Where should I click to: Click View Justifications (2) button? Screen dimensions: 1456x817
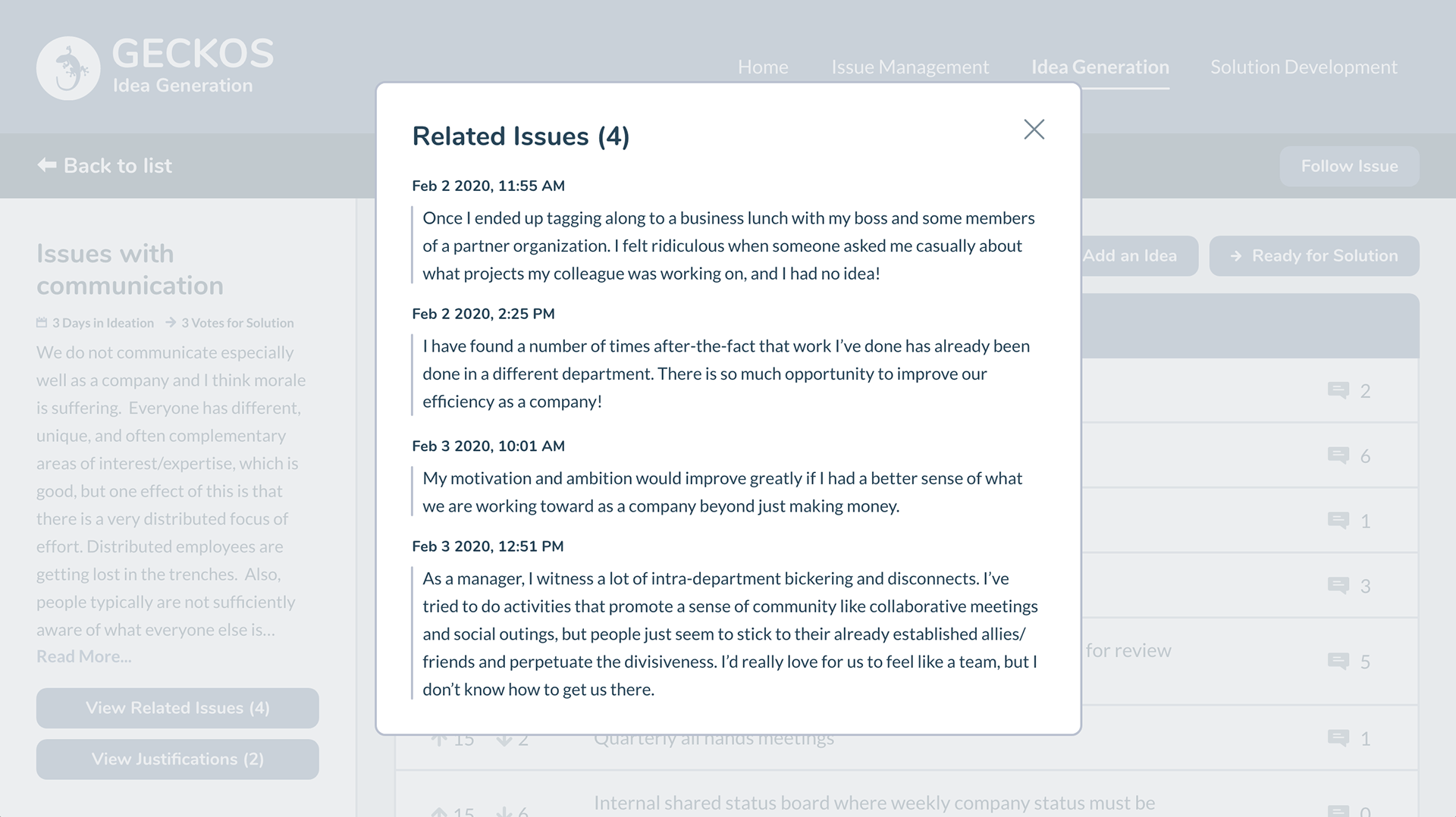coord(177,759)
